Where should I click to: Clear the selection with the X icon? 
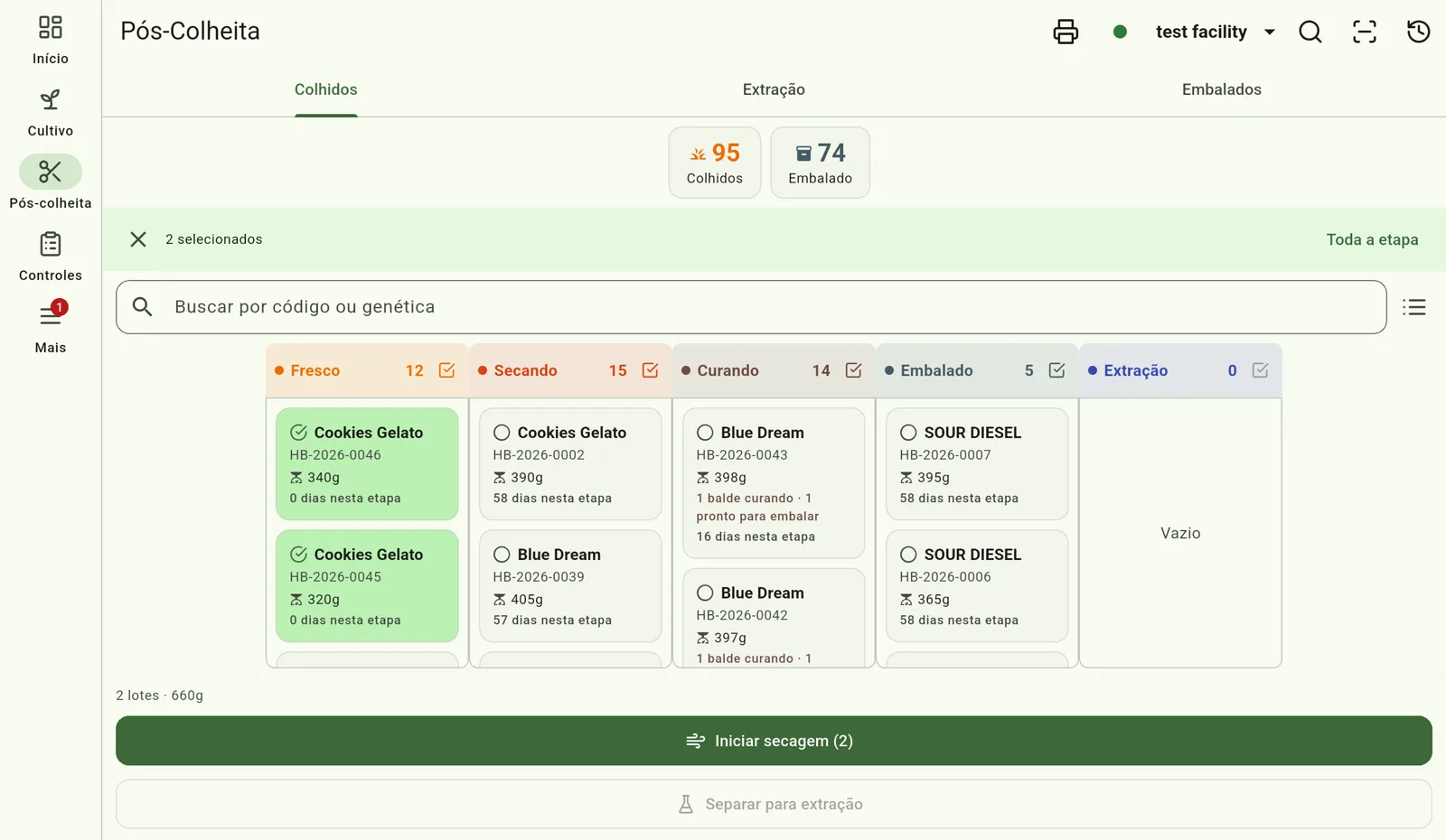tap(138, 239)
